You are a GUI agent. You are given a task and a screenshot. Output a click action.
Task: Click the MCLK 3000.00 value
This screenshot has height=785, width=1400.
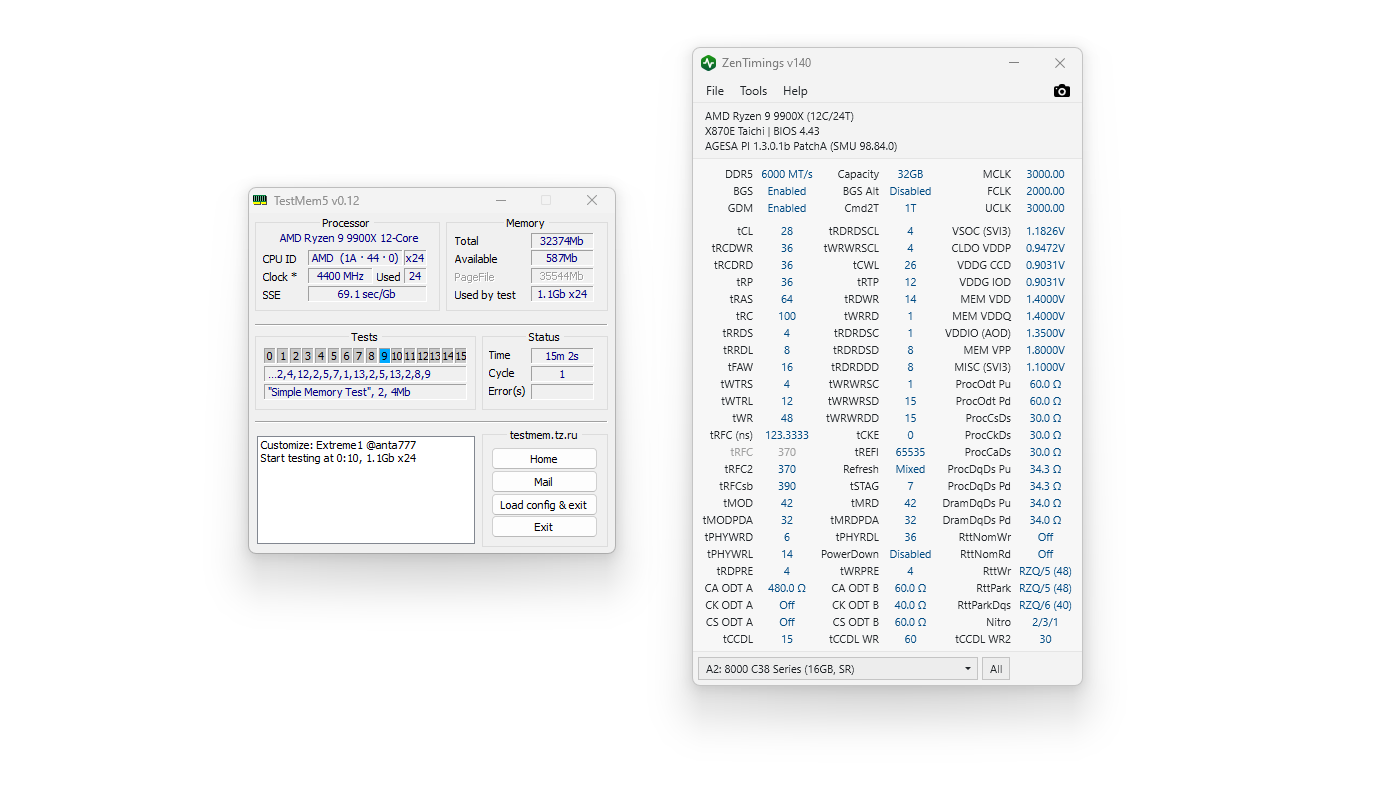pyautogui.click(x=1045, y=174)
